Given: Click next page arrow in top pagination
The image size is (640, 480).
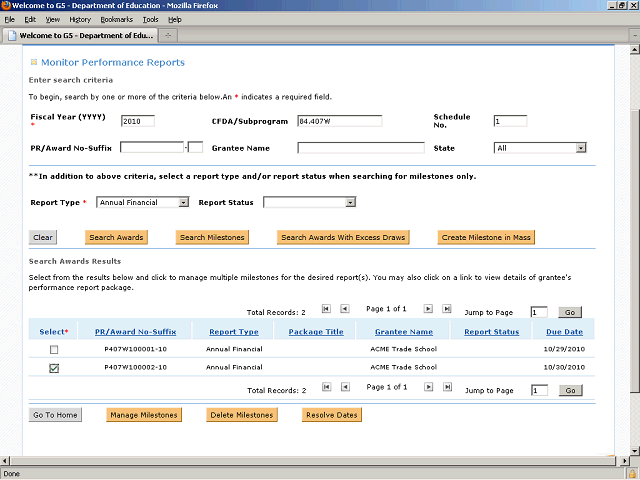Looking at the screenshot, I should pos(429,310).
